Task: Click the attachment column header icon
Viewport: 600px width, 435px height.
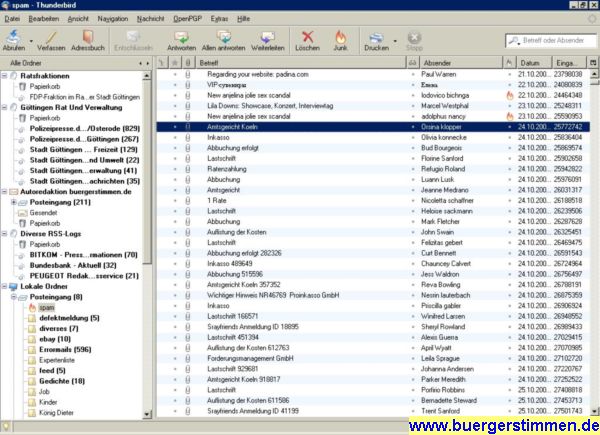Action: 188,63
